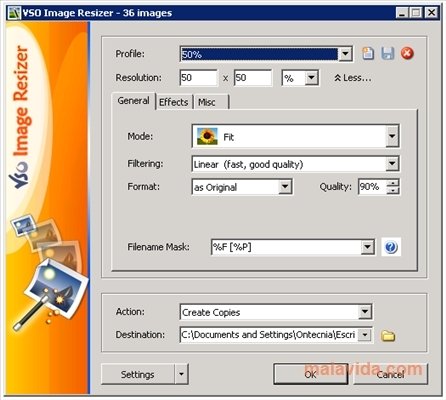446x400 pixels.
Task: Open Filename Mask help question icon
Action: point(391,247)
